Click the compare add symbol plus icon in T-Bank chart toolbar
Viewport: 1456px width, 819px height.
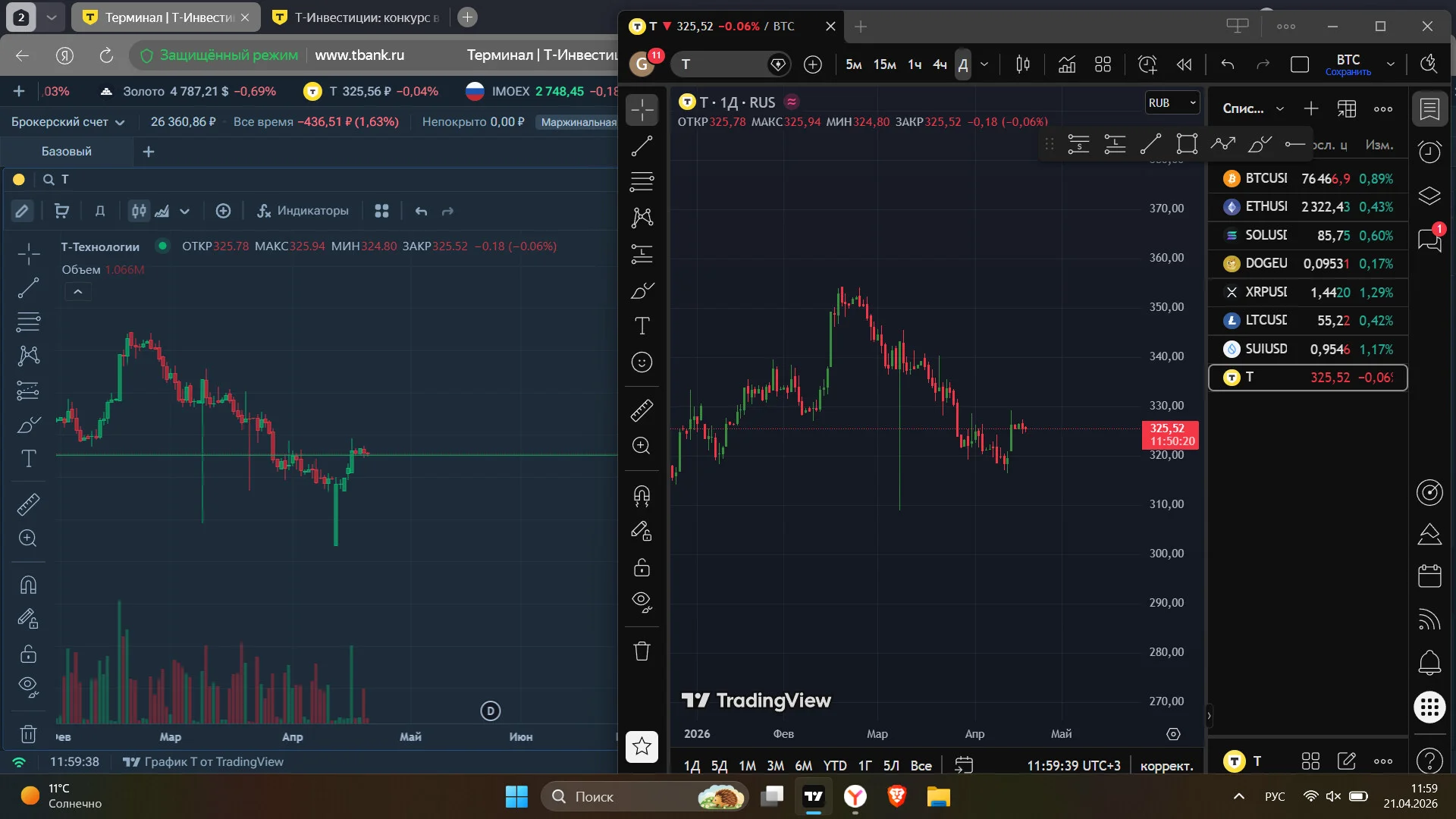223,211
